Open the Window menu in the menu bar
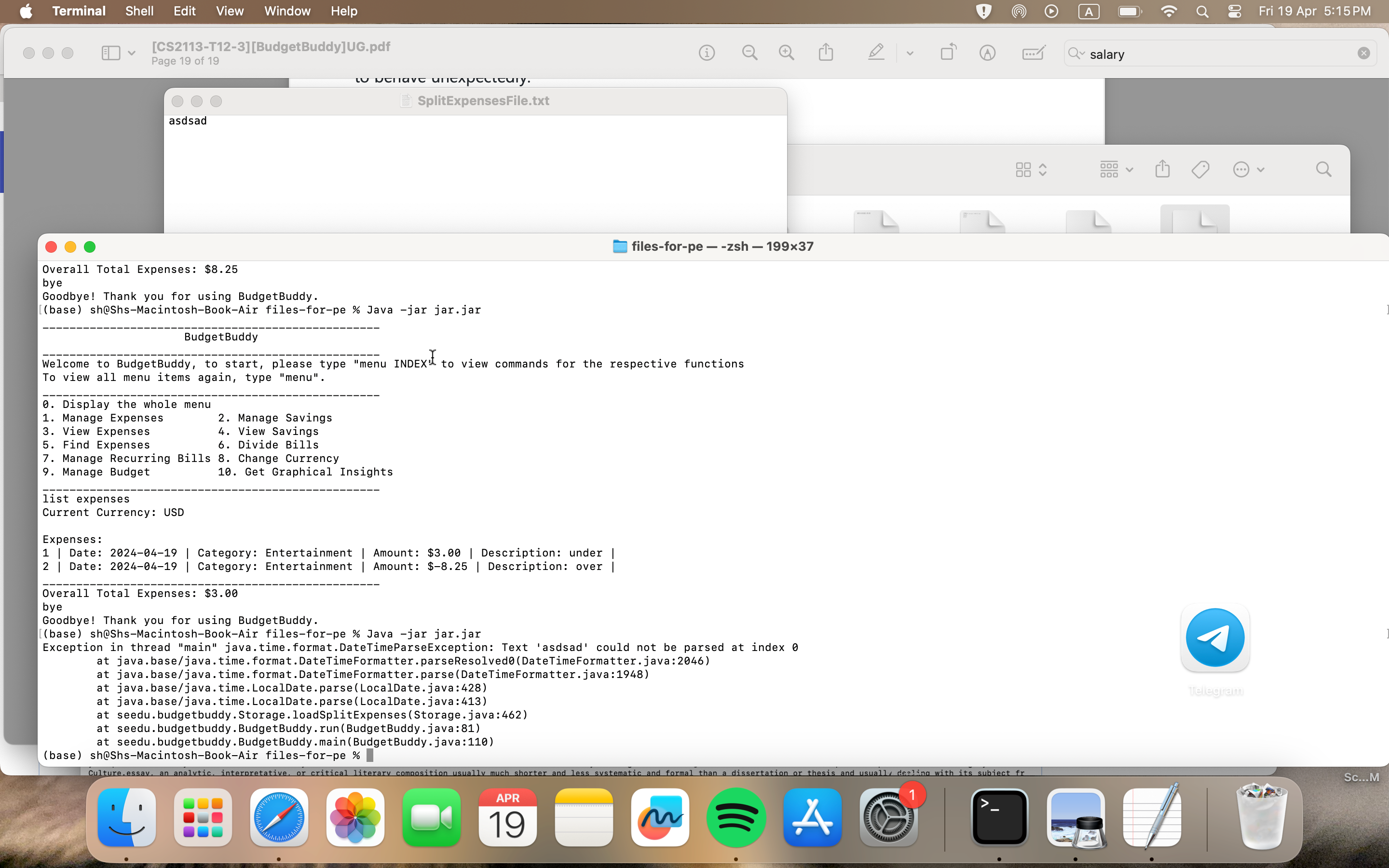1389x868 pixels. tap(287, 11)
